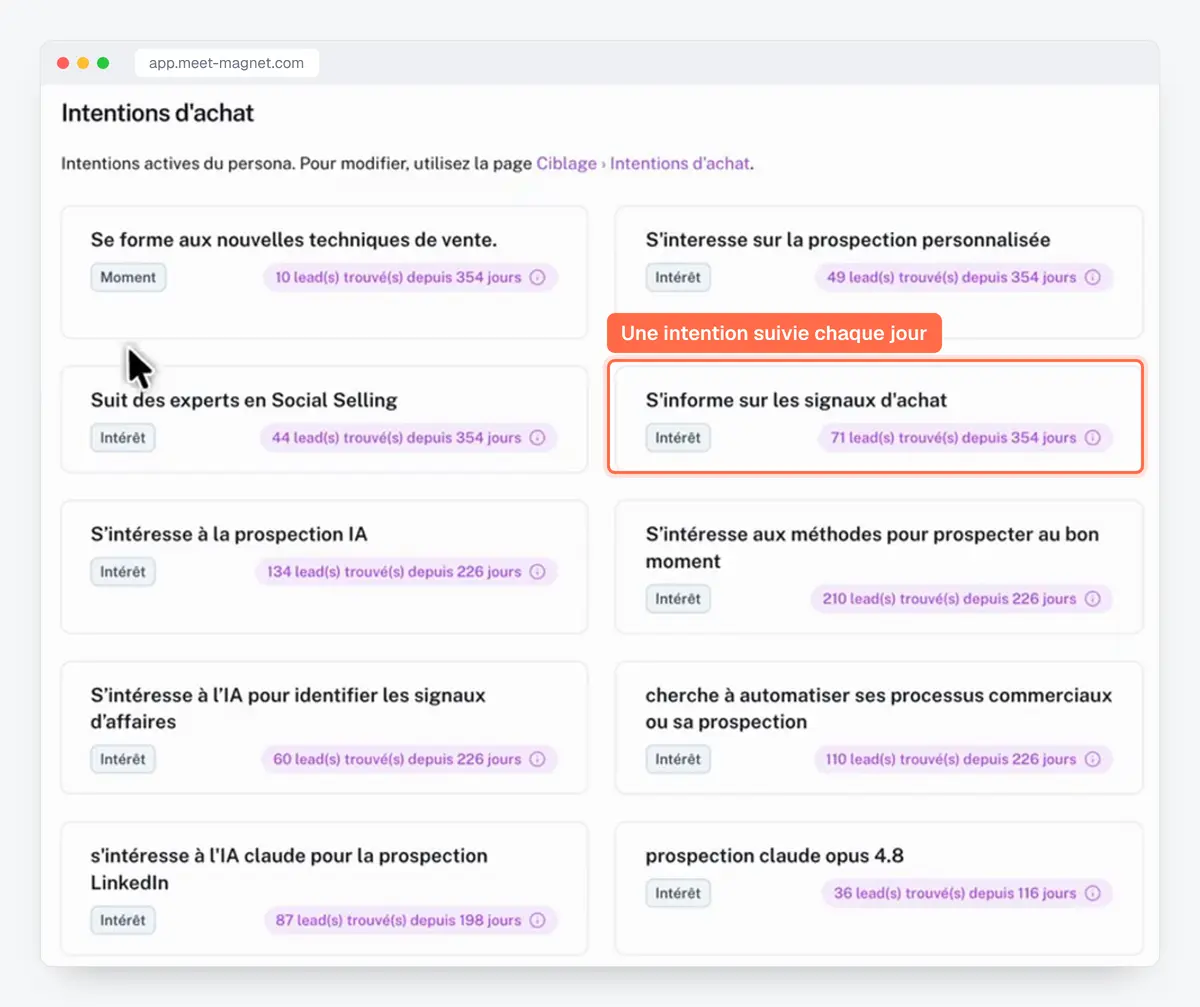Viewport: 1200px width, 1007px height.
Task: Click the '60 lead(s) trouvé(s) depuis 226 jours' badge
Action: pos(409,759)
